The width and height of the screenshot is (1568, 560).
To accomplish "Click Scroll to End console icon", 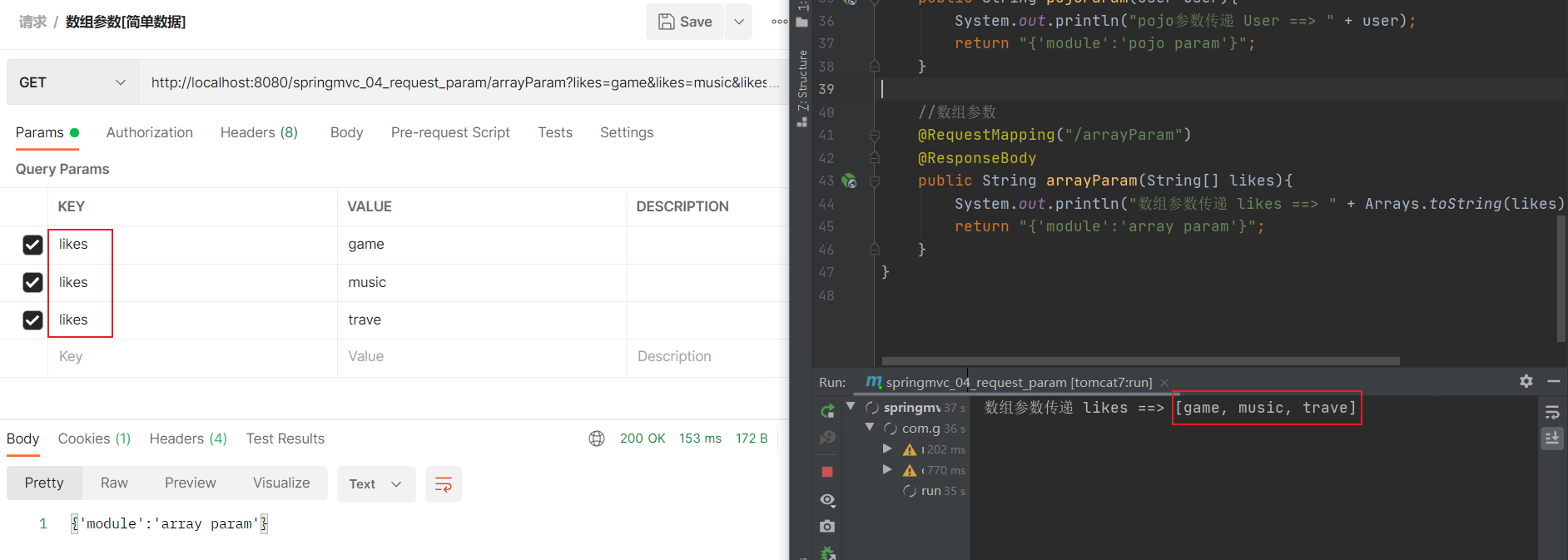I will click(x=1552, y=439).
